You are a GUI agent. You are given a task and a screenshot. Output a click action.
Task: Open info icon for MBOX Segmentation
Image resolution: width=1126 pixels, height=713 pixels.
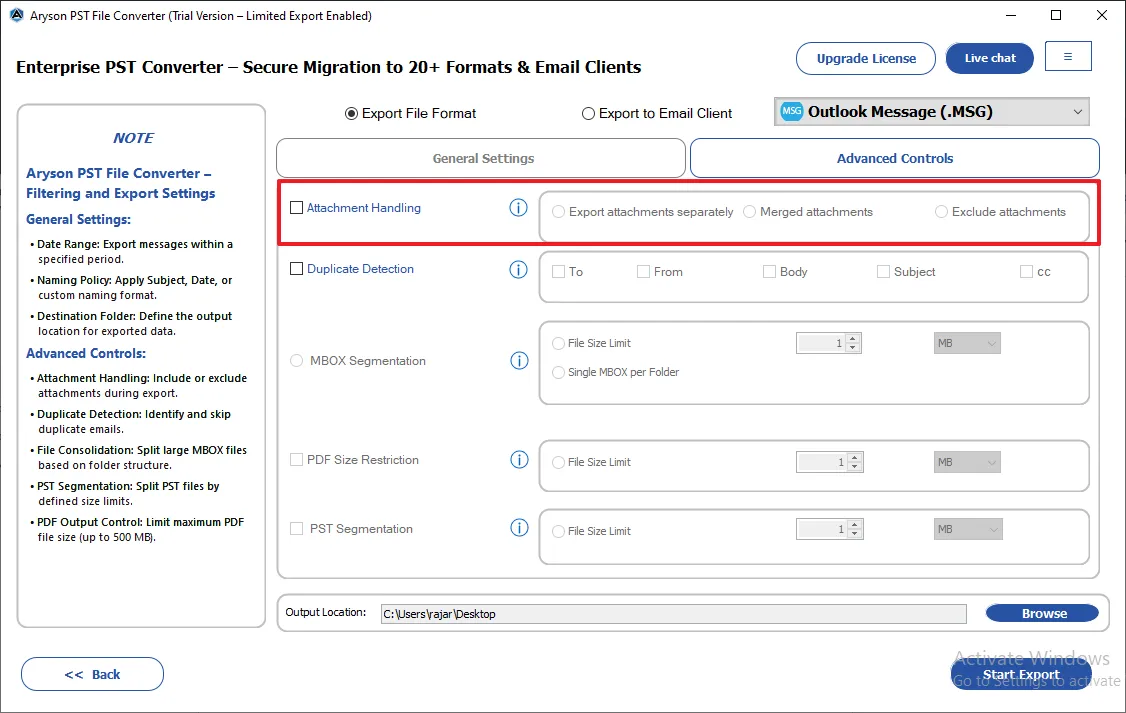pyautogui.click(x=519, y=360)
